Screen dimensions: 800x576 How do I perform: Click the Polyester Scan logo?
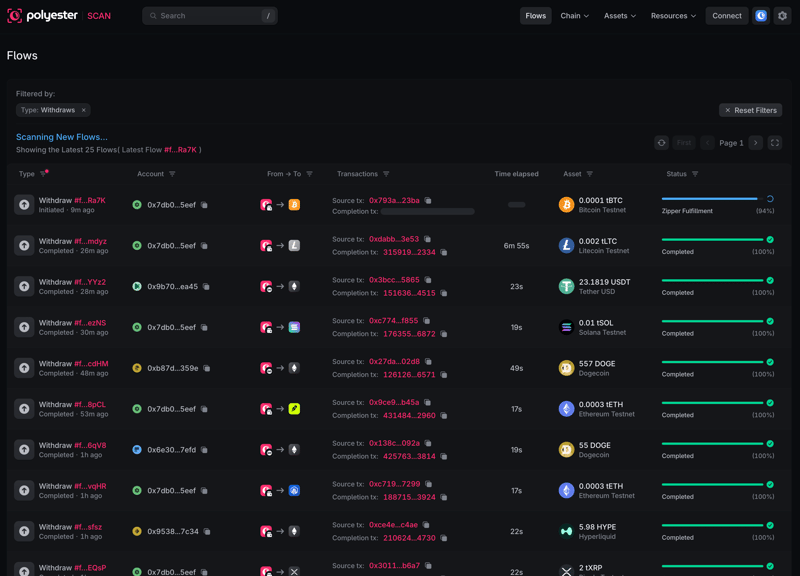click(59, 16)
